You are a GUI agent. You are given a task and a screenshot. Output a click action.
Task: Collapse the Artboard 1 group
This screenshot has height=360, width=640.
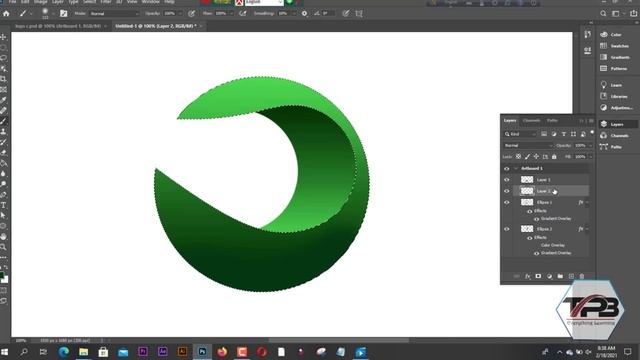(516, 168)
